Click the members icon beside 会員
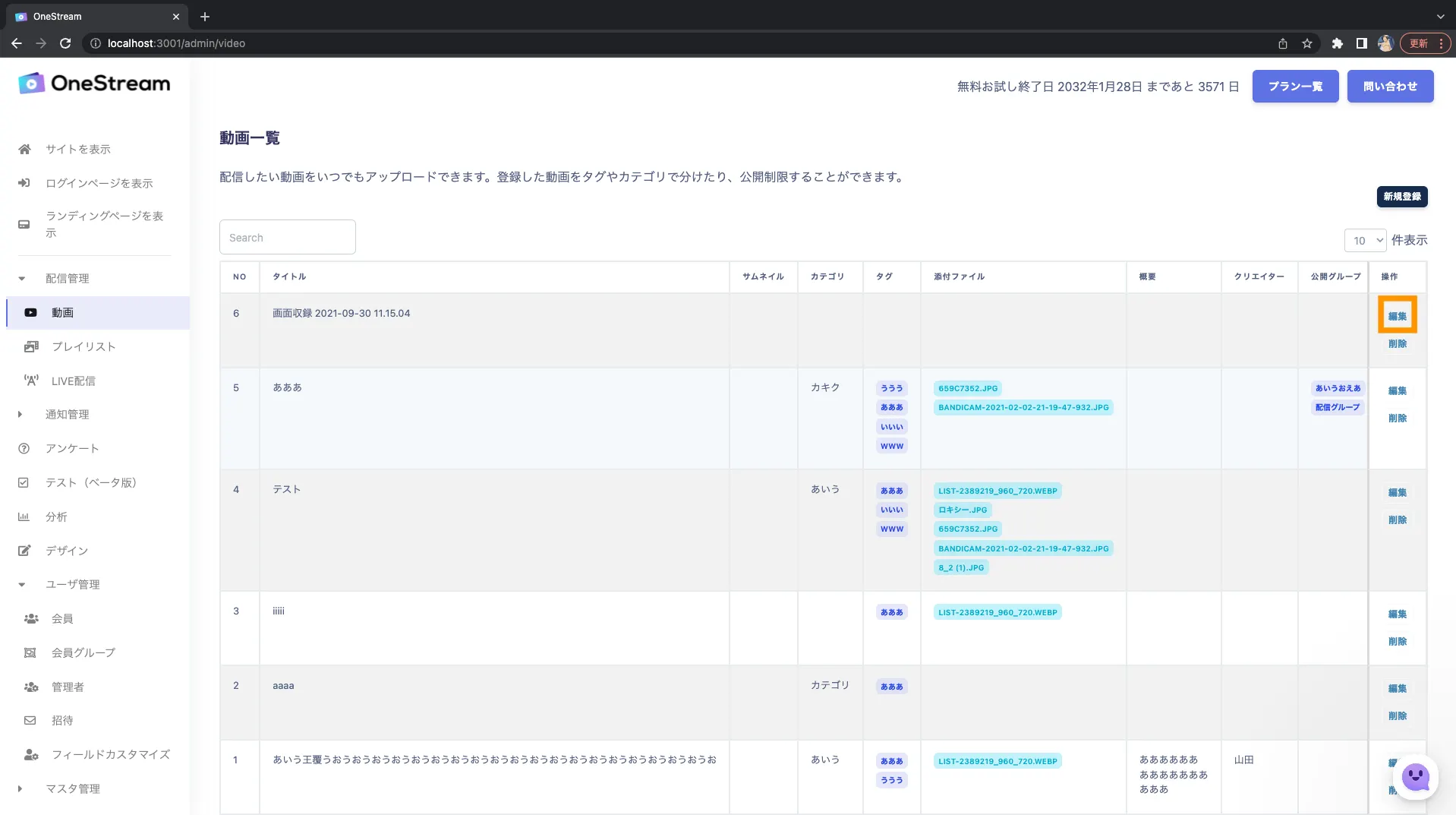The height and width of the screenshot is (815, 1456). click(31, 618)
